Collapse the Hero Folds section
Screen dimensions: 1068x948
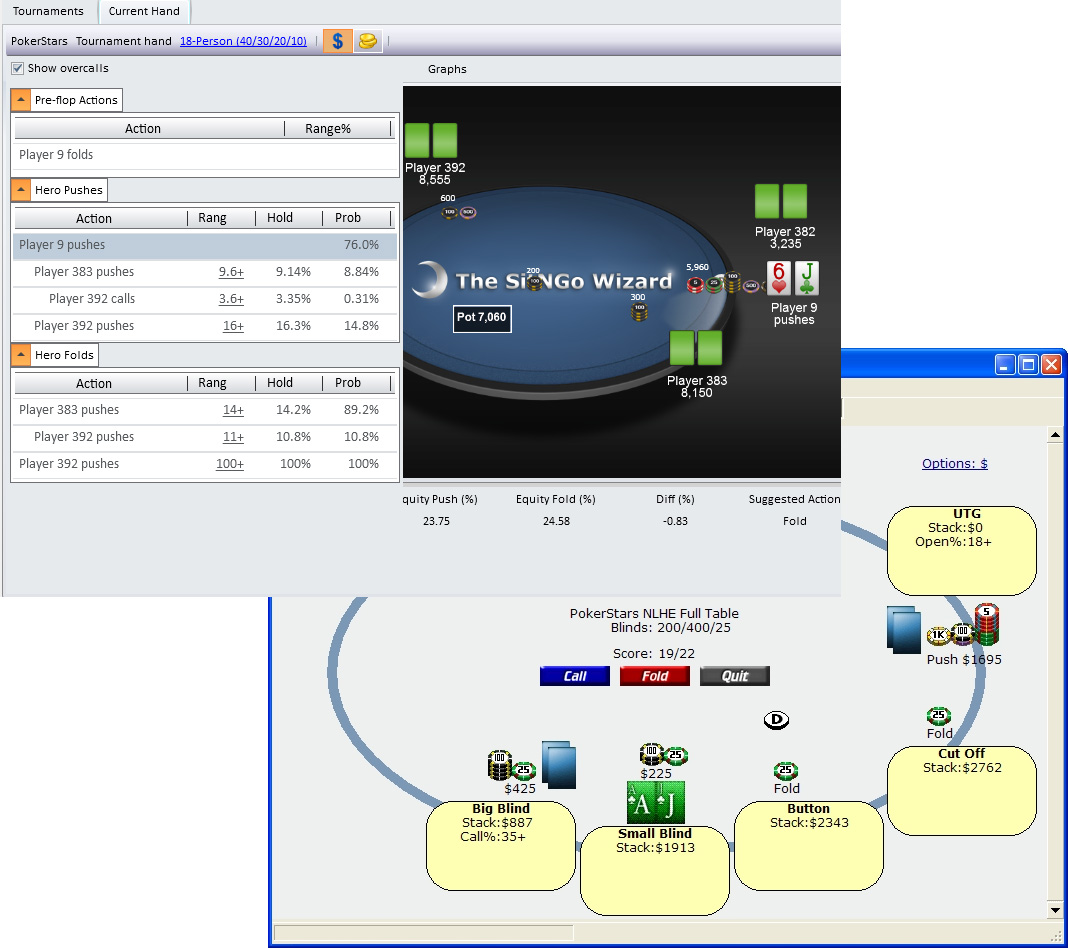(20, 355)
